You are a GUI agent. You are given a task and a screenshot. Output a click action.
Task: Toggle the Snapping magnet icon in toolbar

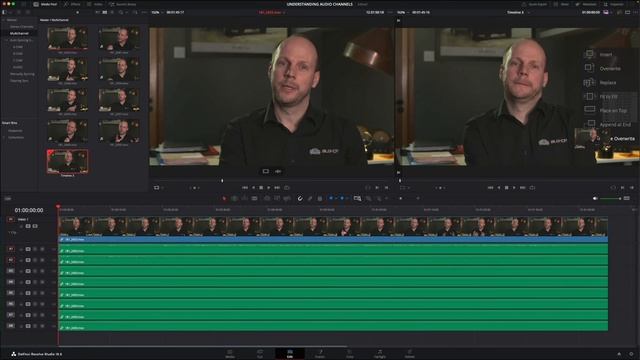[300, 198]
